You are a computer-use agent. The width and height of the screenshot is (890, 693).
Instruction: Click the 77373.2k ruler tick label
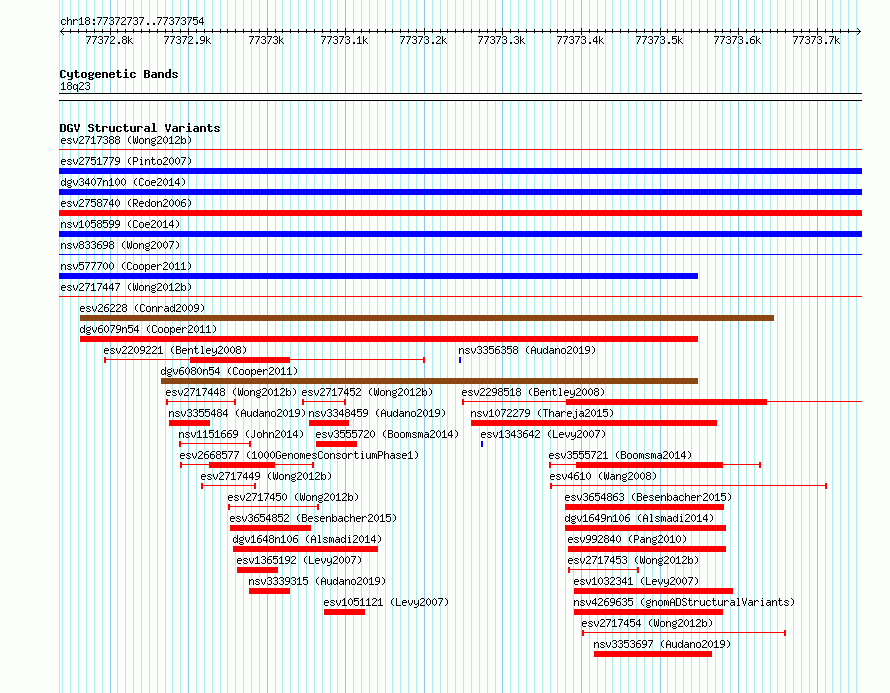423,40
